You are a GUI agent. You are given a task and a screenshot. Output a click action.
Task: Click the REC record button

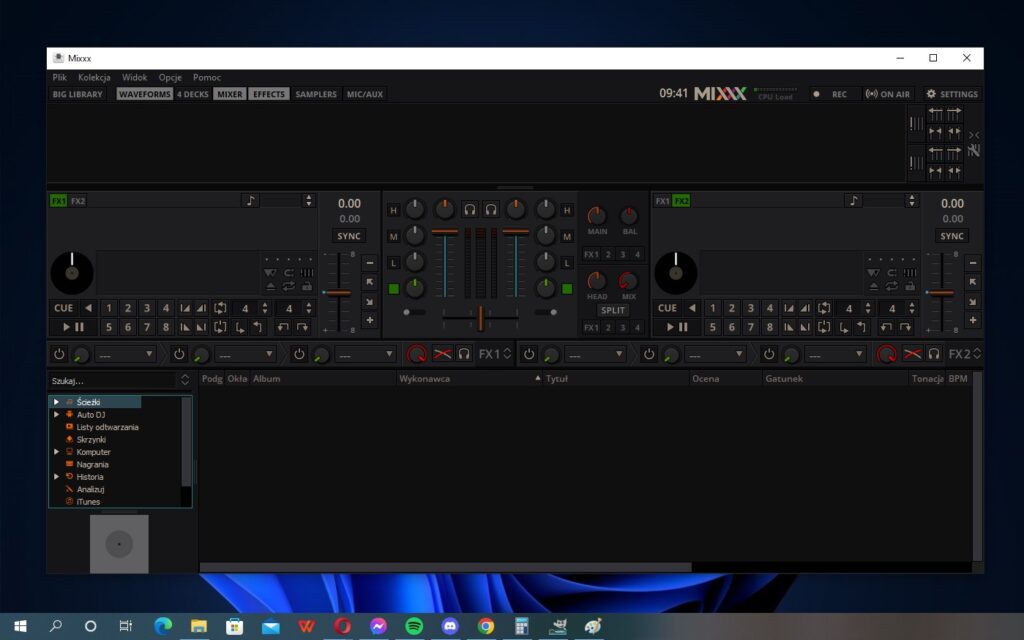[x=833, y=94]
